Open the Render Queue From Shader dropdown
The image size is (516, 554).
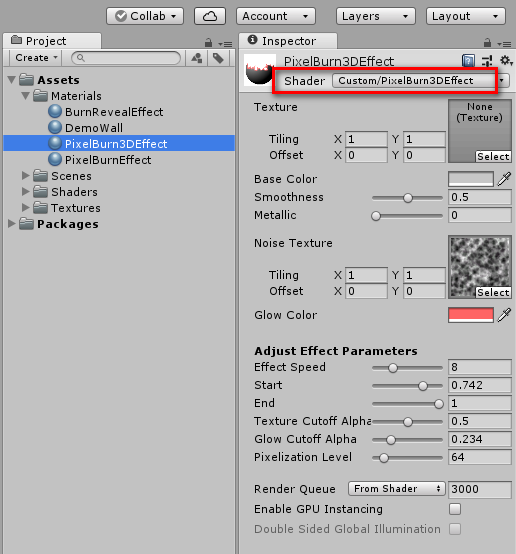(397, 489)
